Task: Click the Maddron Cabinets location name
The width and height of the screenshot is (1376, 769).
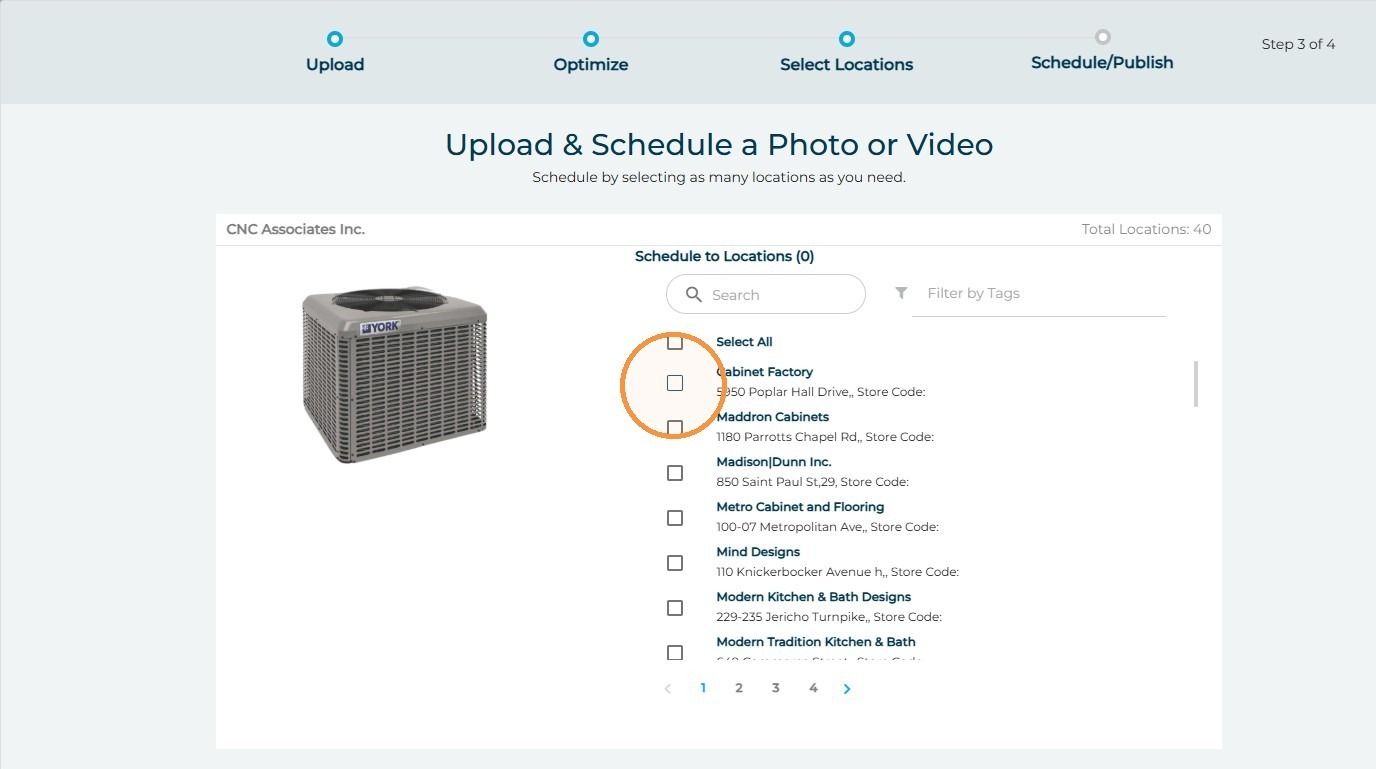Action: point(773,417)
